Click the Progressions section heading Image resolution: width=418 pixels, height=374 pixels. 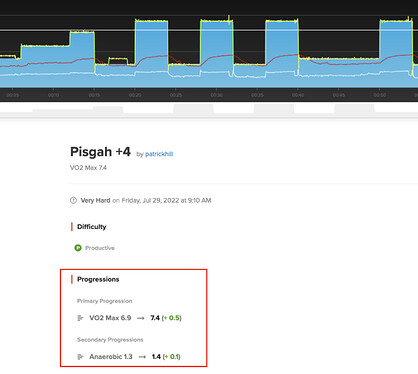(x=98, y=279)
